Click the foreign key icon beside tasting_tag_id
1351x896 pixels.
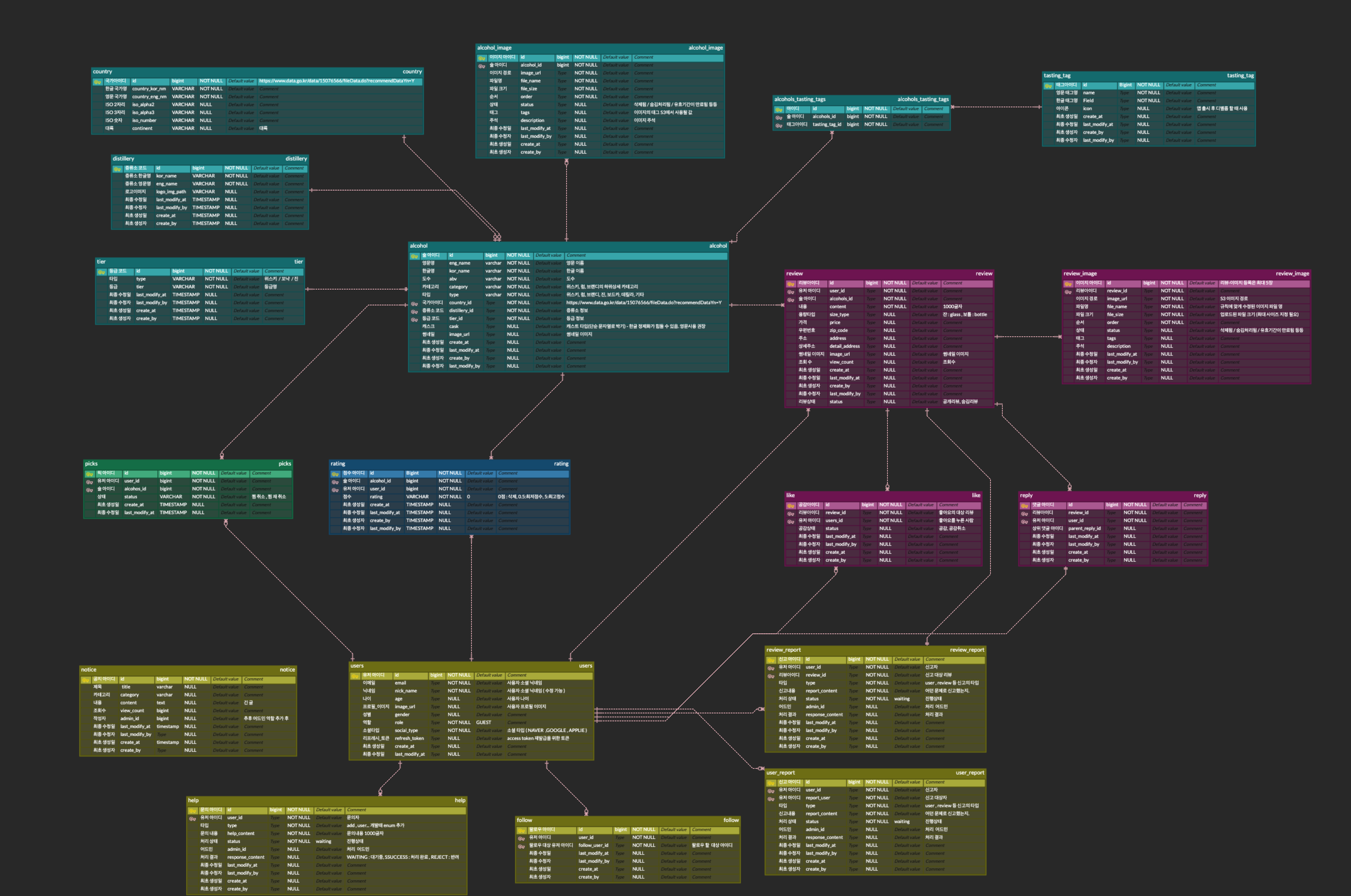pos(779,125)
